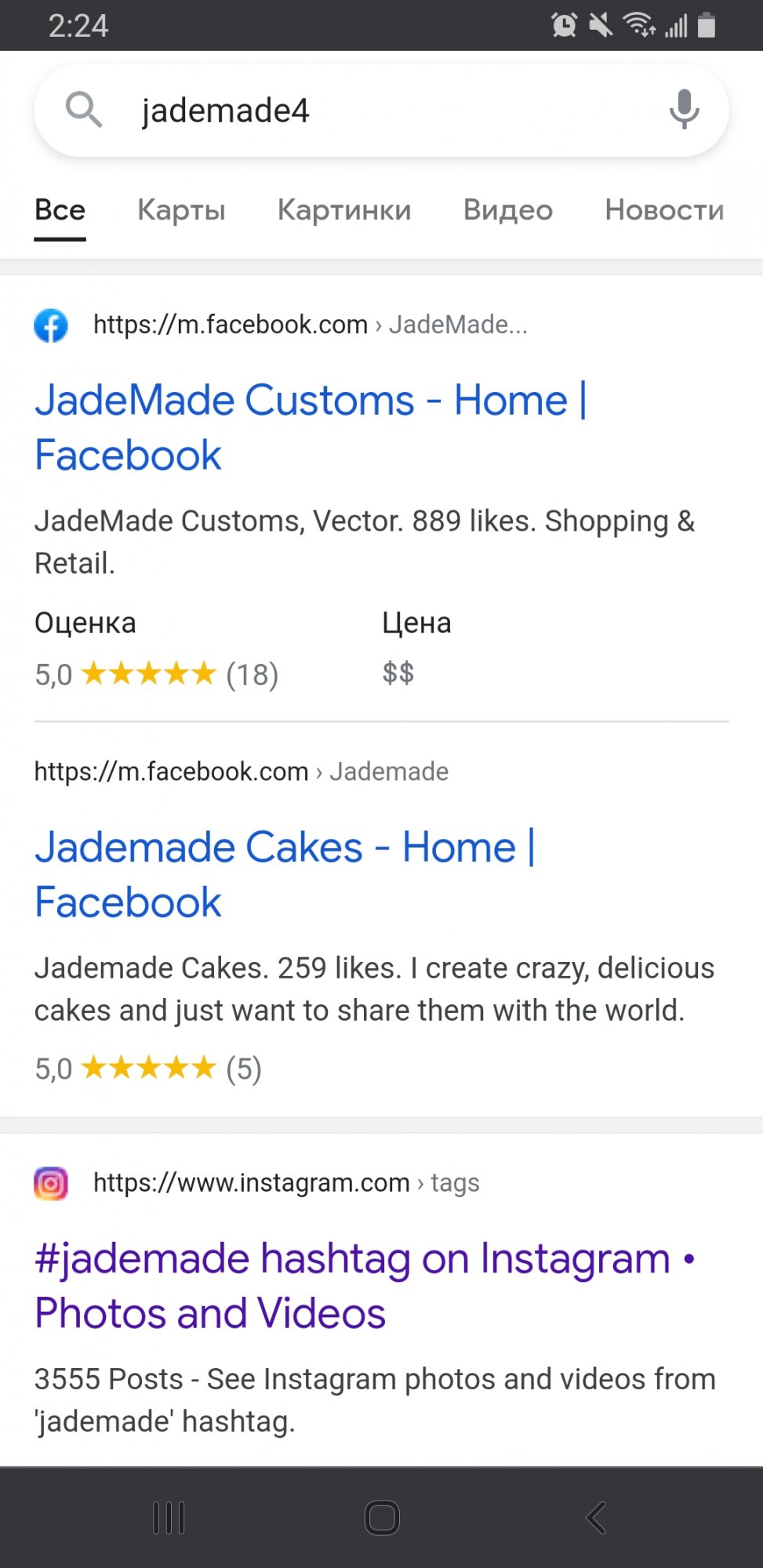This screenshot has width=763, height=1568.
Task: Tap the five-star rating with 18 reviews
Action: coord(157,674)
